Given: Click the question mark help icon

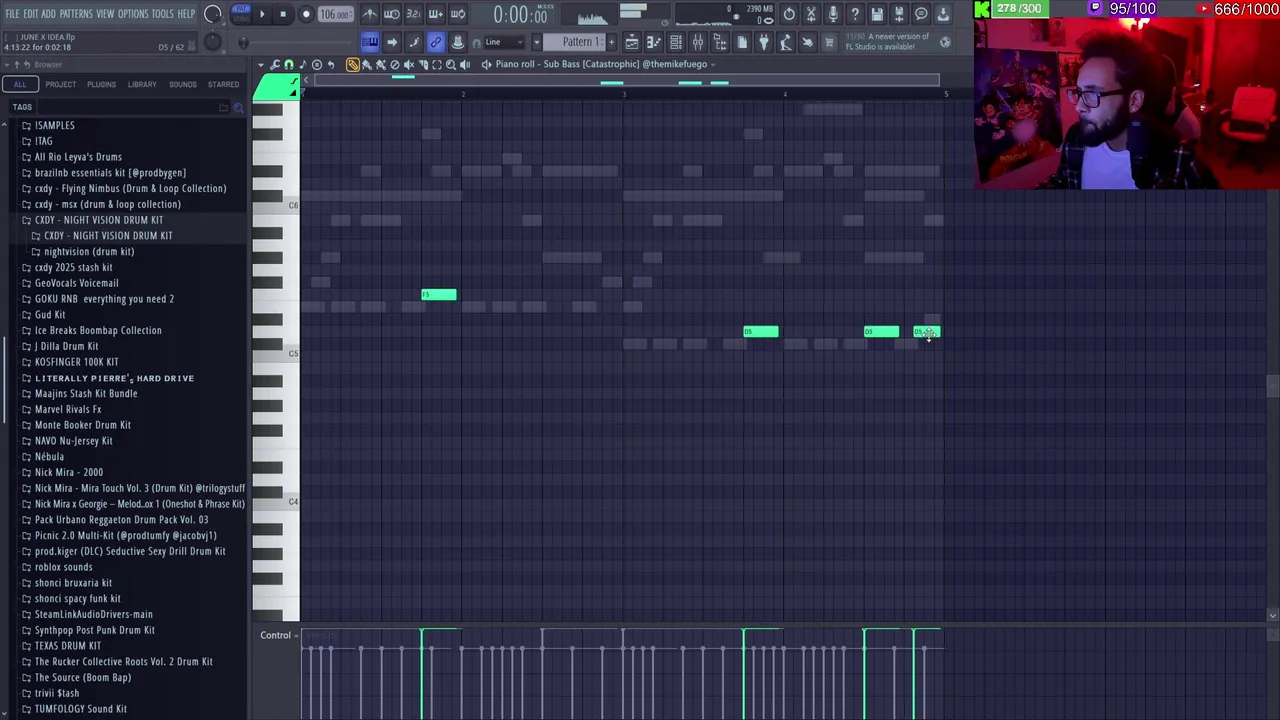Looking at the screenshot, I should point(855,14).
